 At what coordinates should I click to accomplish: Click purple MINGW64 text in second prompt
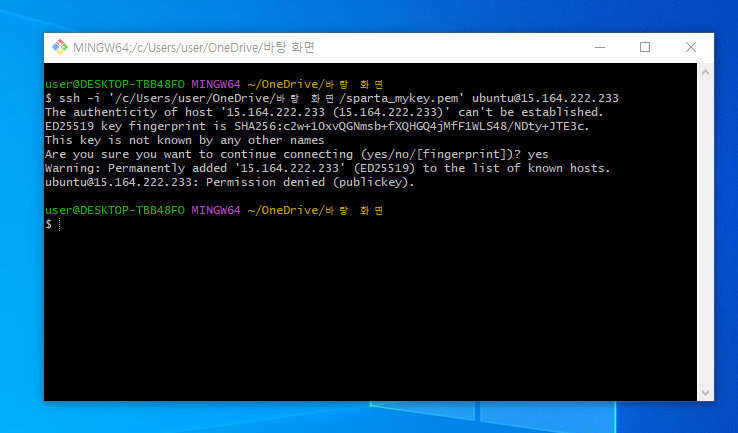click(x=217, y=211)
